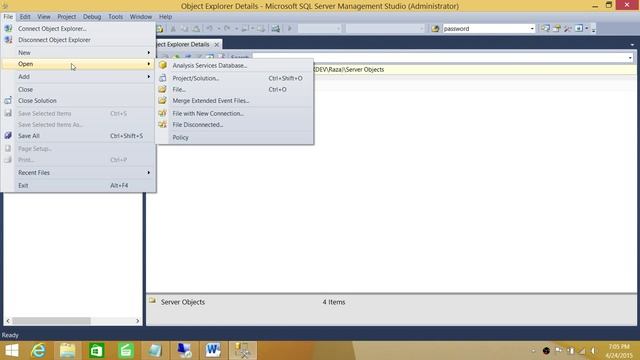The width and height of the screenshot is (640, 360).
Task: Click the '4 Items' count text
Action: click(334, 302)
